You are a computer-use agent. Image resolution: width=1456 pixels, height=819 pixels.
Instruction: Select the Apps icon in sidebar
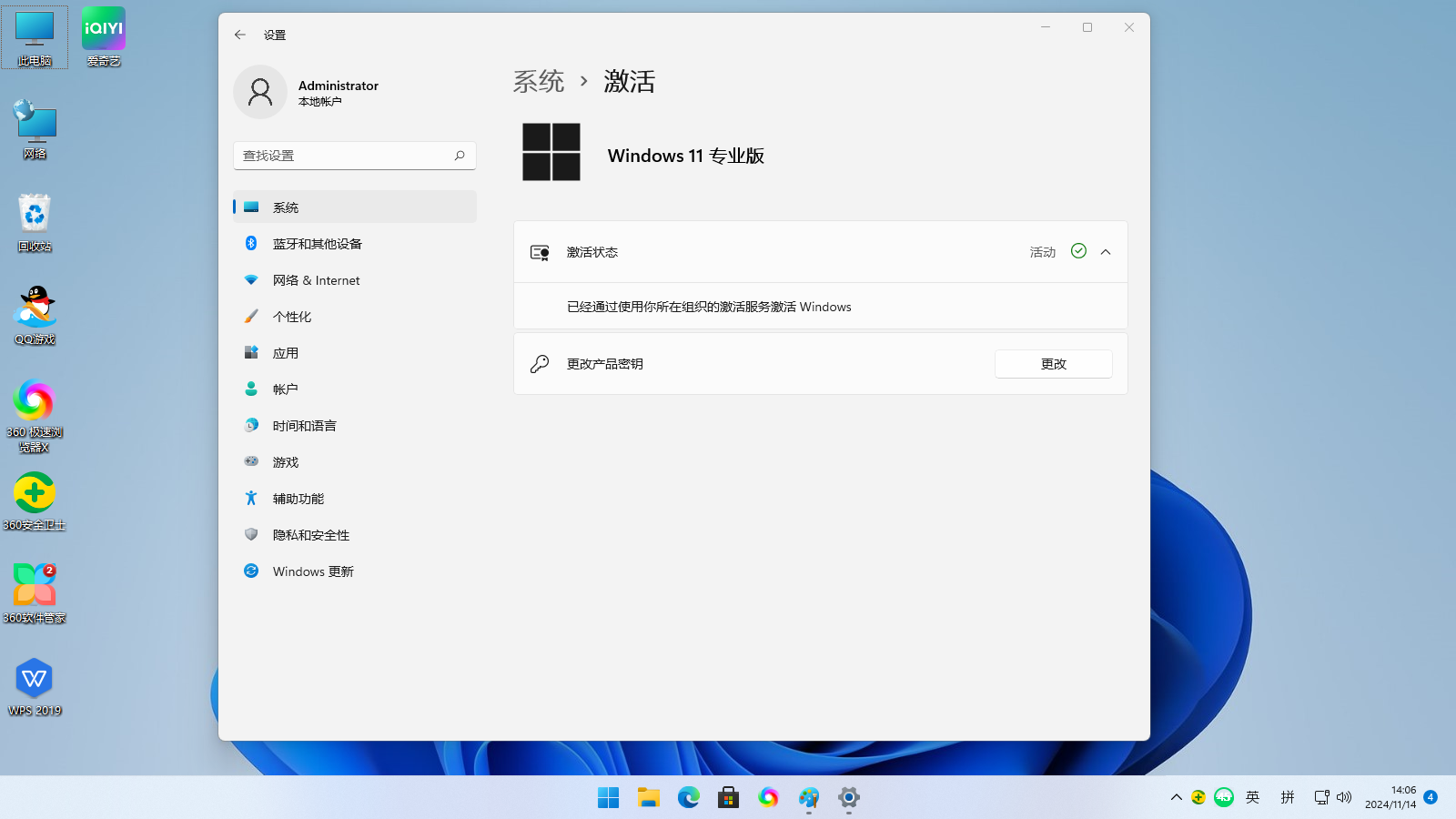click(251, 352)
